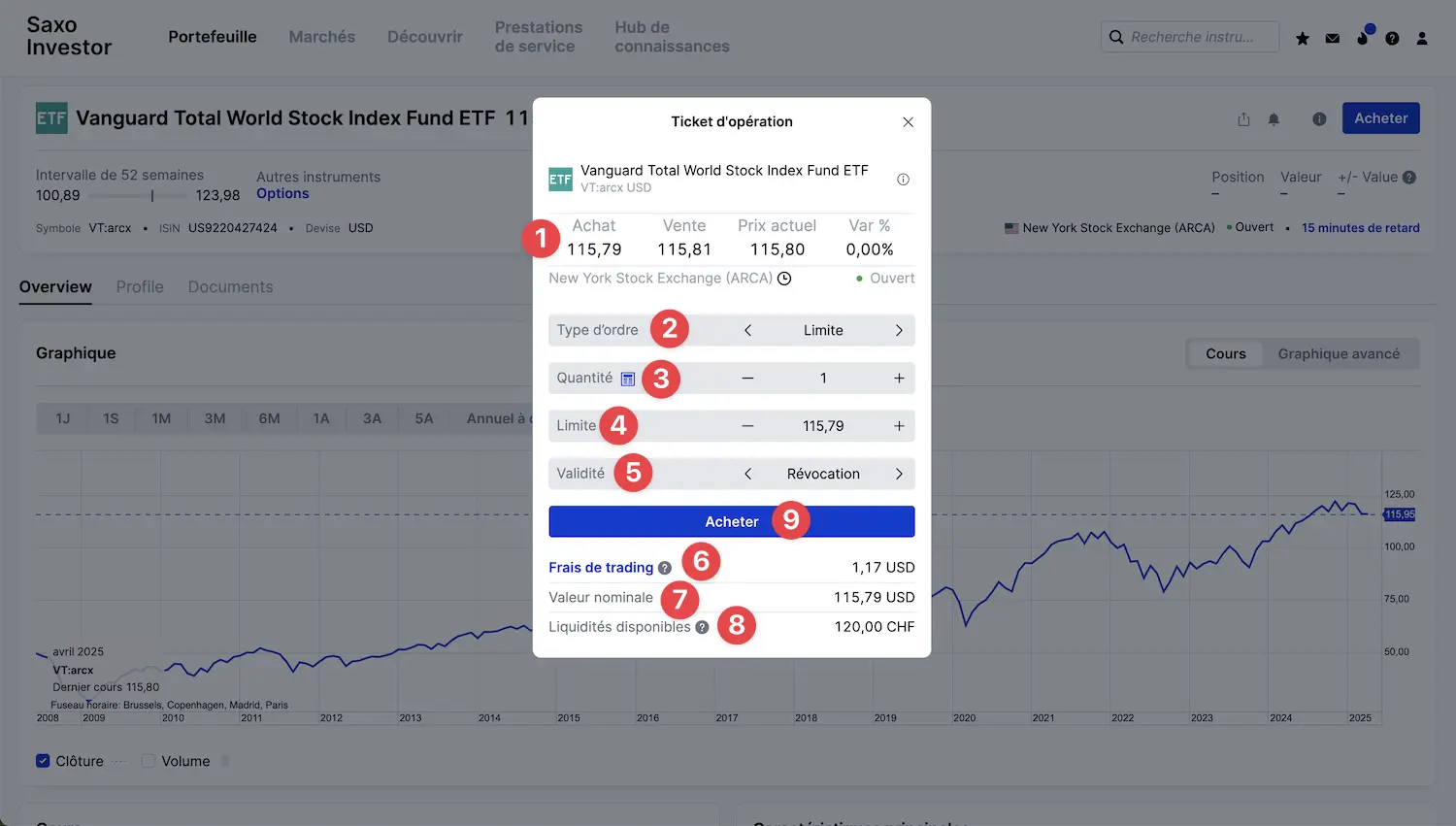Switch to the Profile tab
Viewport: 1456px width, 826px height.
140,287
